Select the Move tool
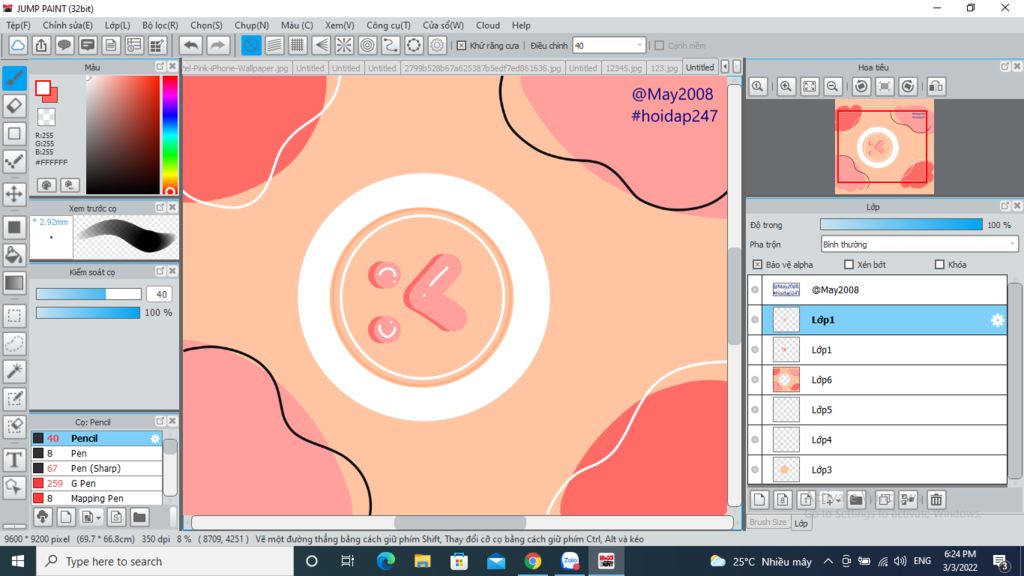Image resolution: width=1024 pixels, height=576 pixels. click(14, 194)
